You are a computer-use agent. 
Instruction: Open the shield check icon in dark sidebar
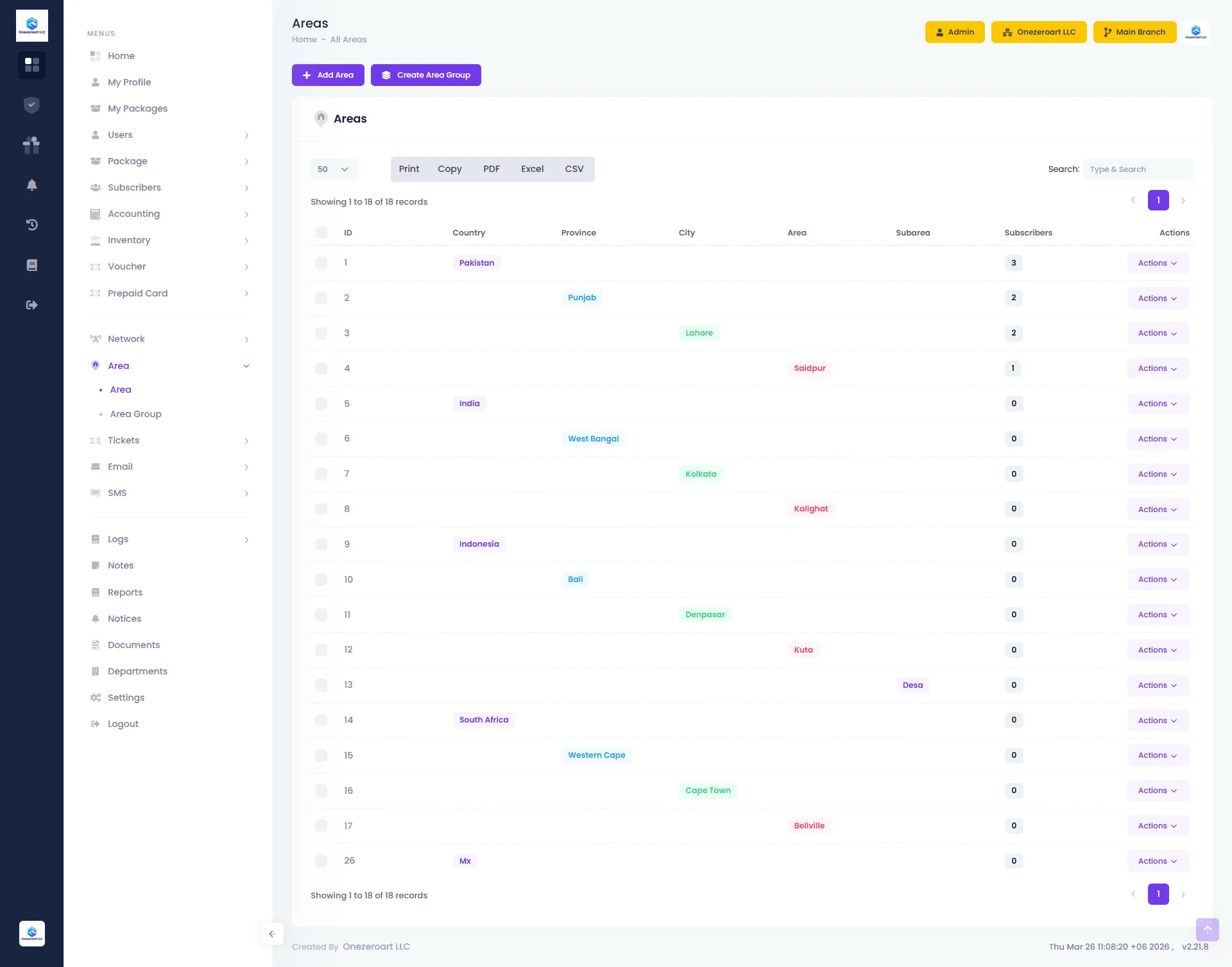(31, 105)
